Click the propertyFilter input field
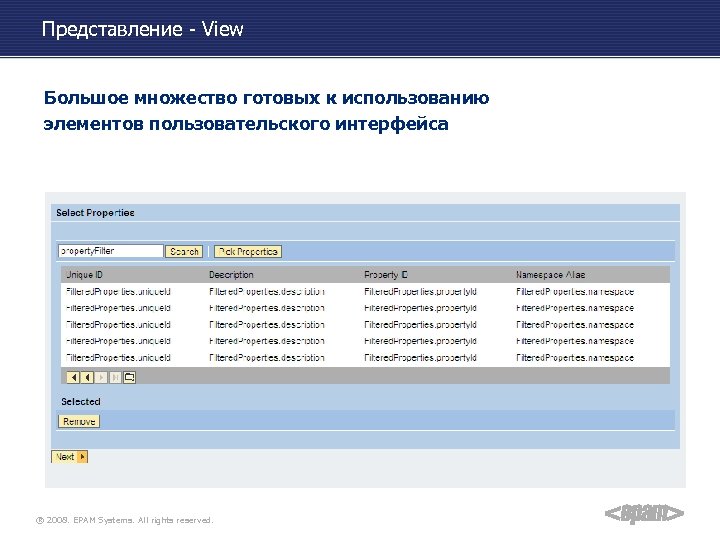 pos(111,251)
